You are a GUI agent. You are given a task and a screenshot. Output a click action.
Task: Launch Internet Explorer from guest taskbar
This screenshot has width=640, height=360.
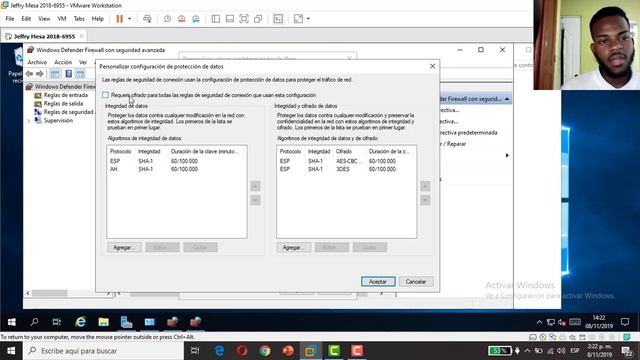pos(80,322)
